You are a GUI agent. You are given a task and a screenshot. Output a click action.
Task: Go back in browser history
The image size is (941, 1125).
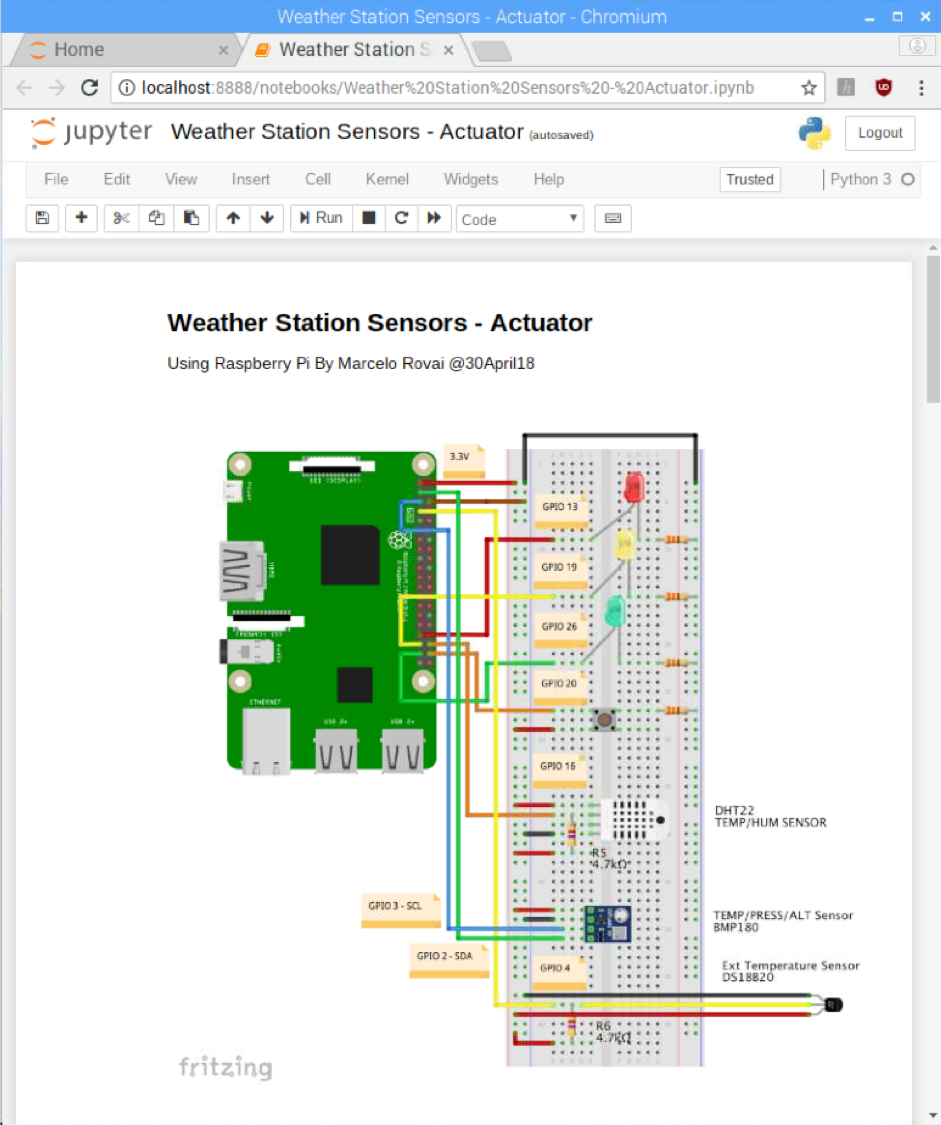[24, 88]
